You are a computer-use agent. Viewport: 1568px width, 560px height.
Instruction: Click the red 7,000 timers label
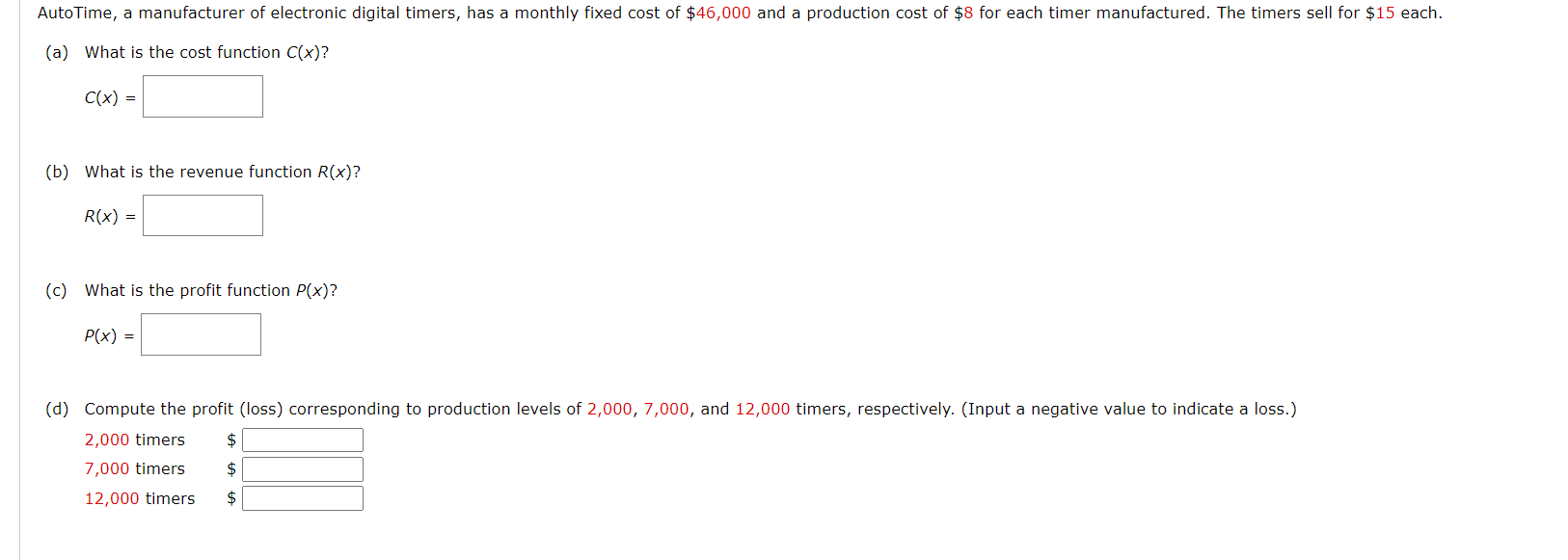[x=134, y=469]
